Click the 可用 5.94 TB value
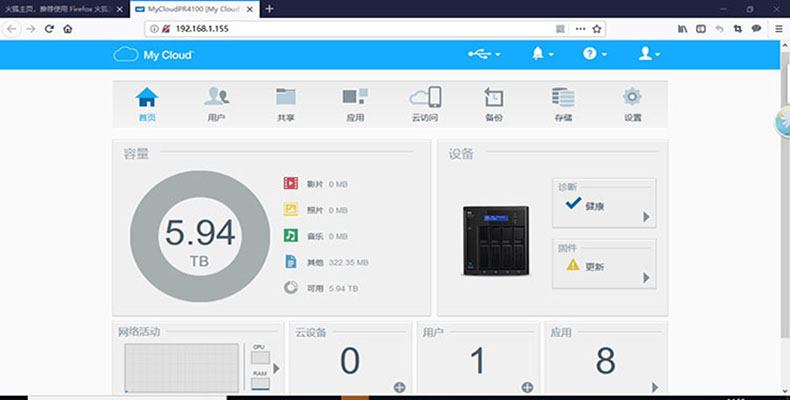 pyautogui.click(x=344, y=288)
